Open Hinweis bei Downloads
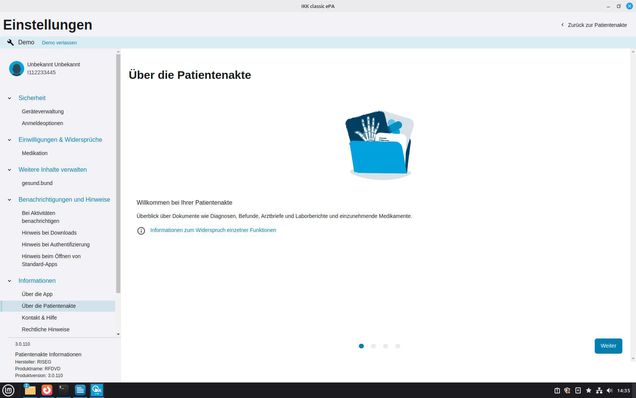This screenshot has width=636, height=398. 49,232
